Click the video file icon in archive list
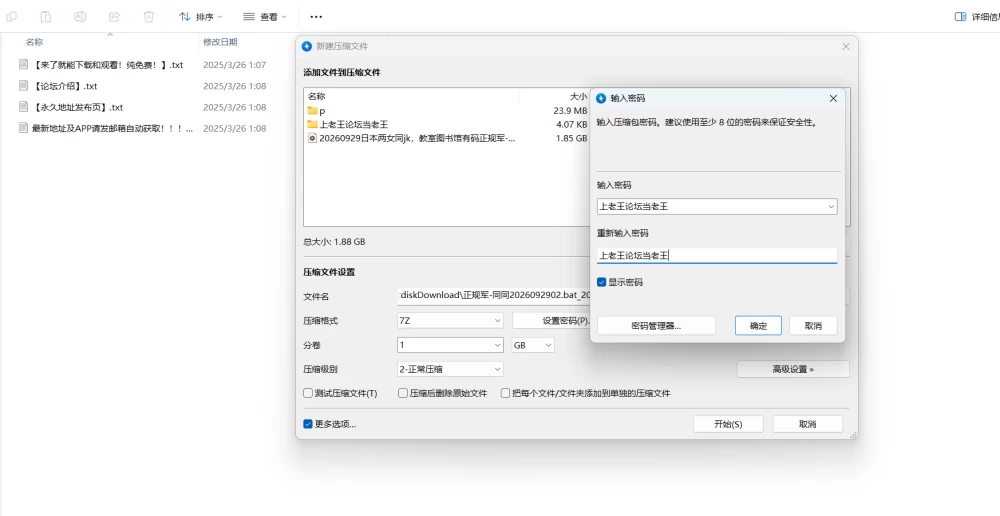Image resolution: width=1000 pixels, height=516 pixels. (x=312, y=138)
